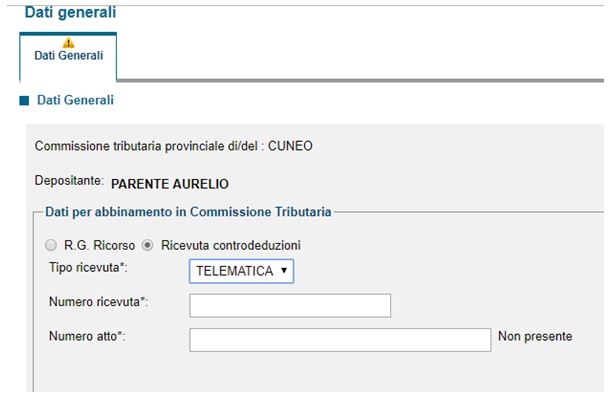Open the Tipo ricevuta TELEMATICA dropdown
611x402 pixels.
coord(241,271)
